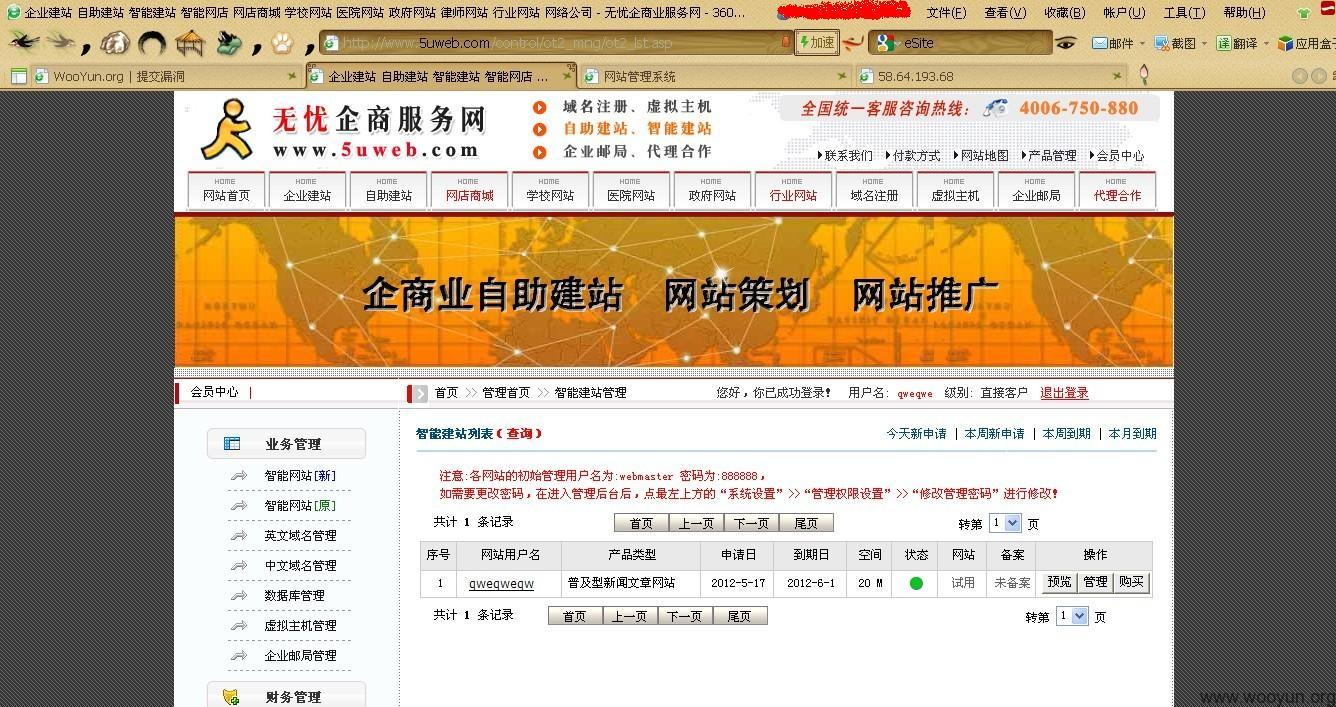Click the tab list icon left of tabs
This screenshot has width=1336, height=707.
[18, 76]
